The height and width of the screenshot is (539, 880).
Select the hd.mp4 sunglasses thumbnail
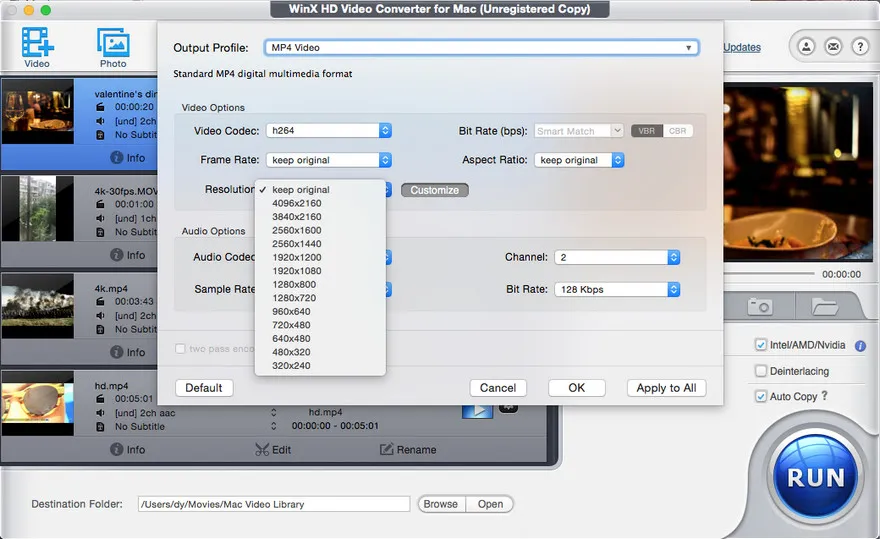(x=38, y=403)
